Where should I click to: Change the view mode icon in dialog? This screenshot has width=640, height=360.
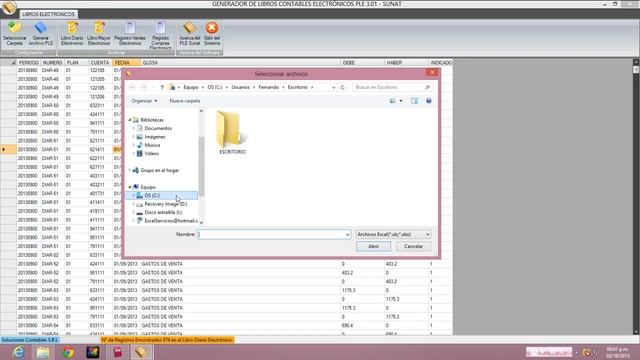pos(392,101)
